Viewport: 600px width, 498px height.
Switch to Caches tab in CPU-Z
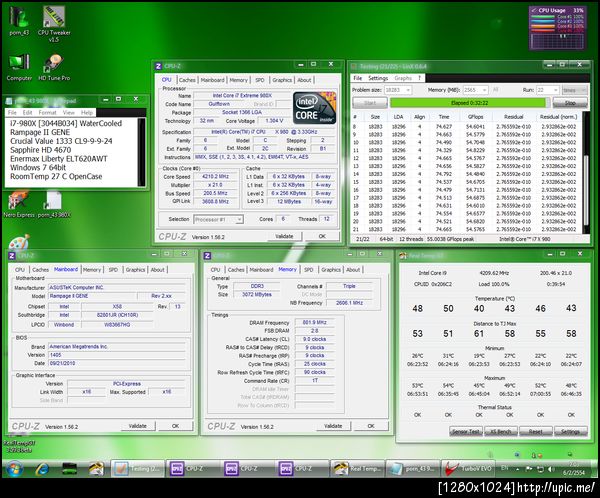coord(188,79)
